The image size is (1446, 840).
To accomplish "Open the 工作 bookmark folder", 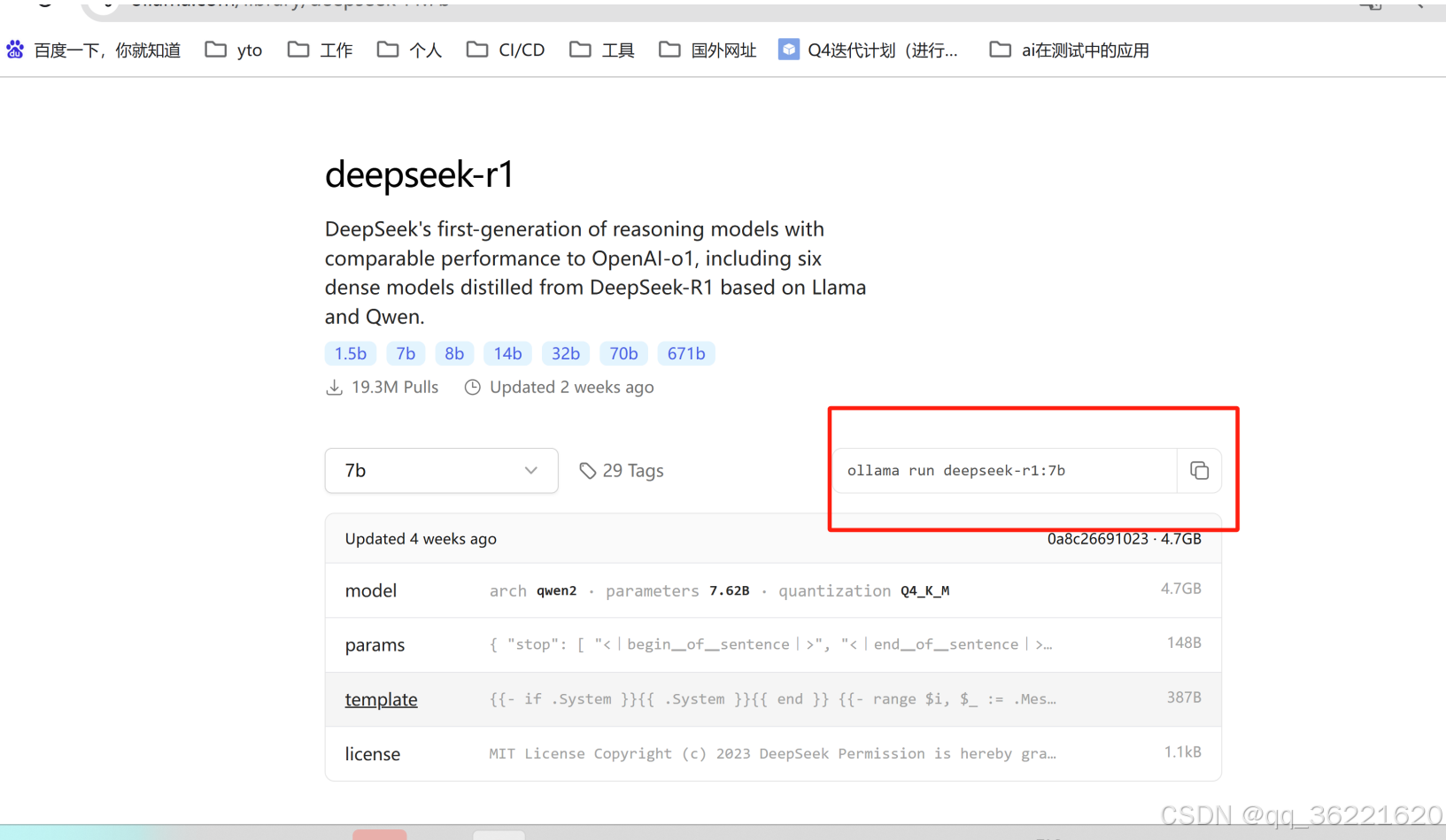I will coord(321,50).
